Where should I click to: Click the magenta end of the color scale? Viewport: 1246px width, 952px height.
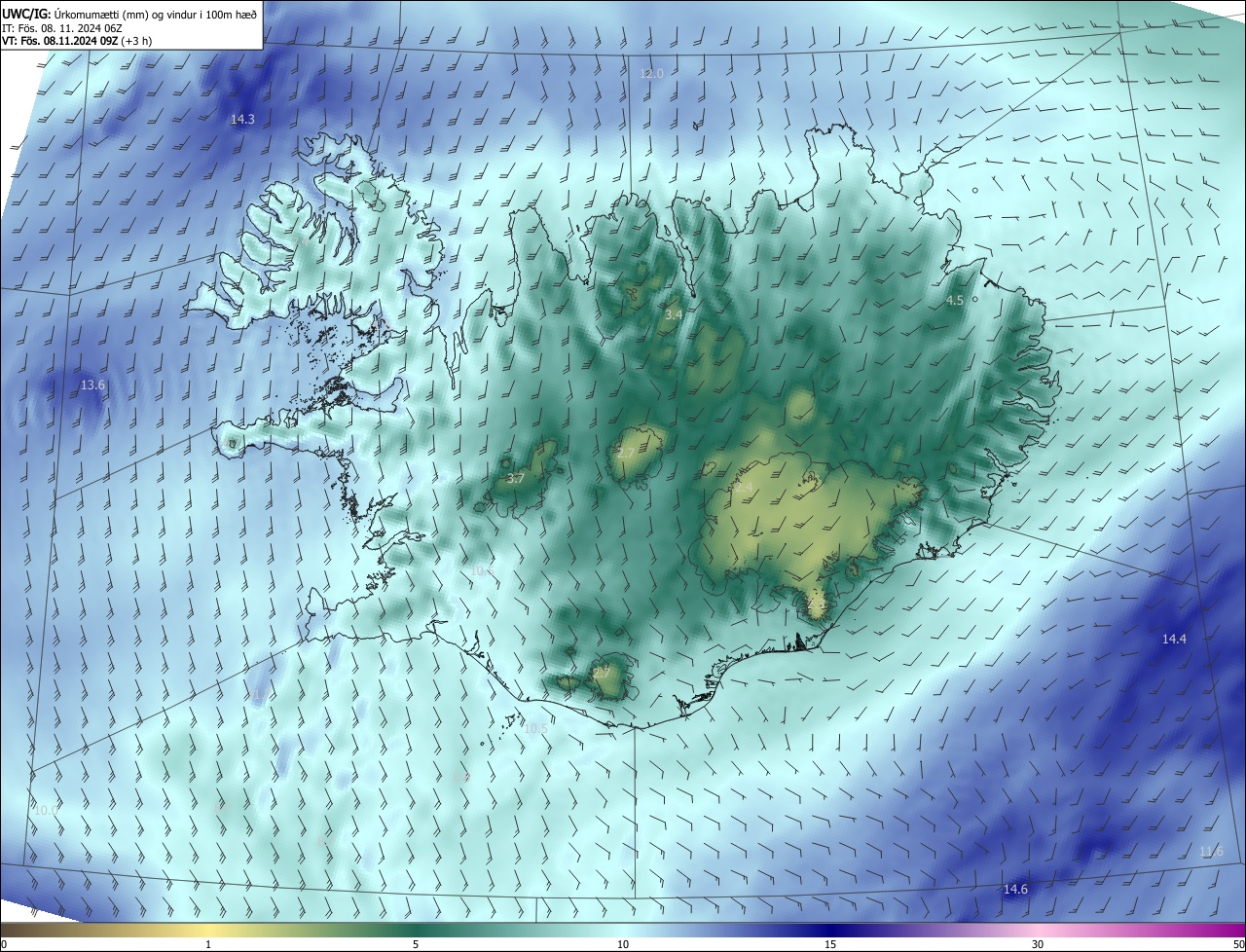point(1227,931)
